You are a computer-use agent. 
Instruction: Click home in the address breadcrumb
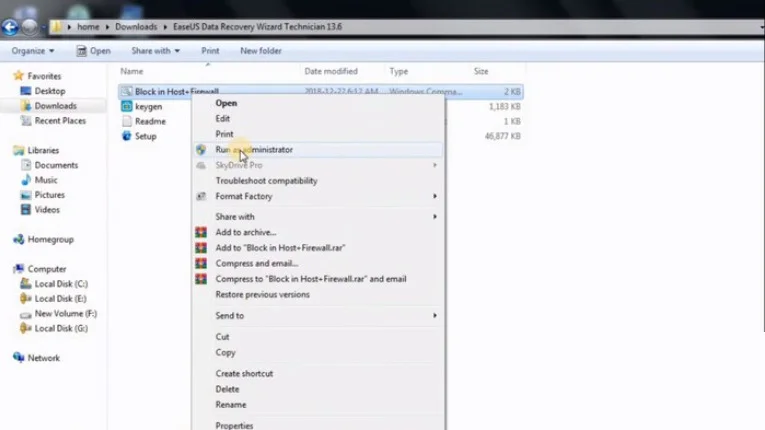click(88, 27)
